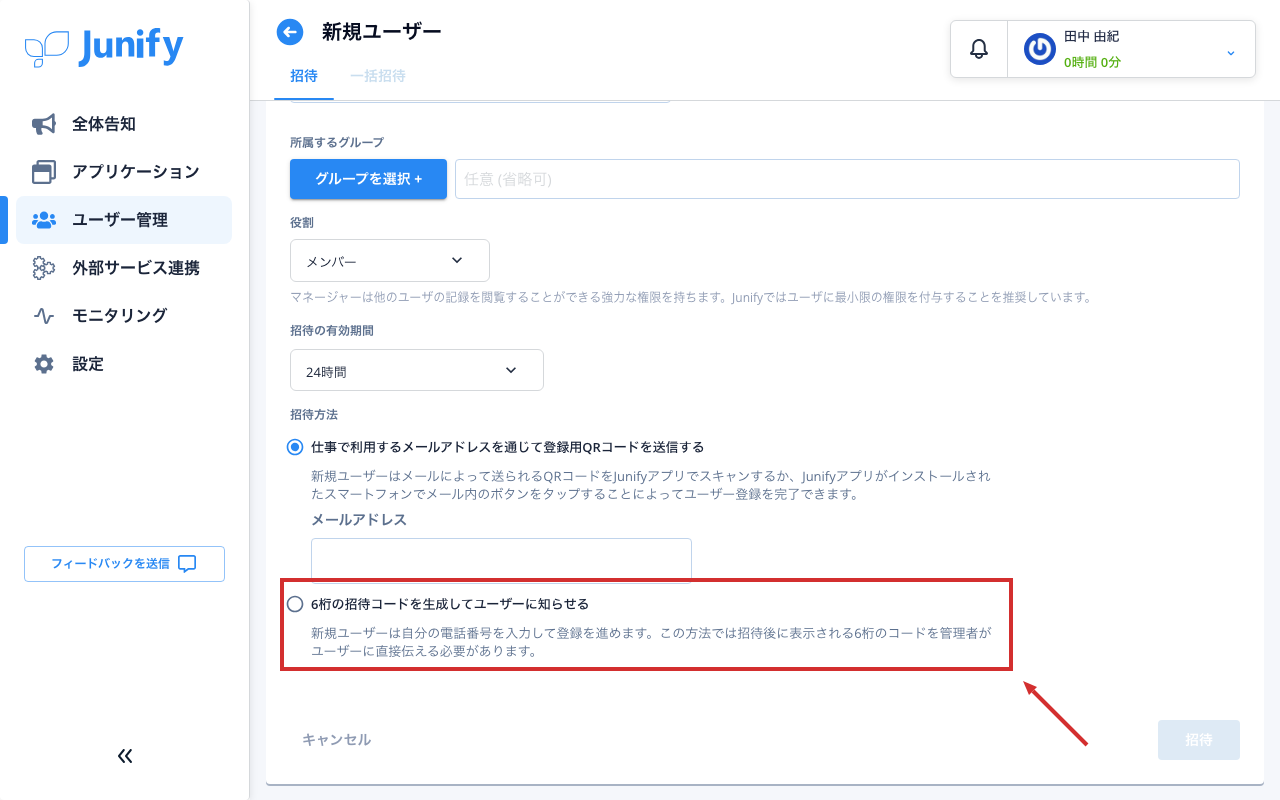Open ユーザー管理 in the sidebar
Viewport: 1280px width, 800px height.
(124, 220)
